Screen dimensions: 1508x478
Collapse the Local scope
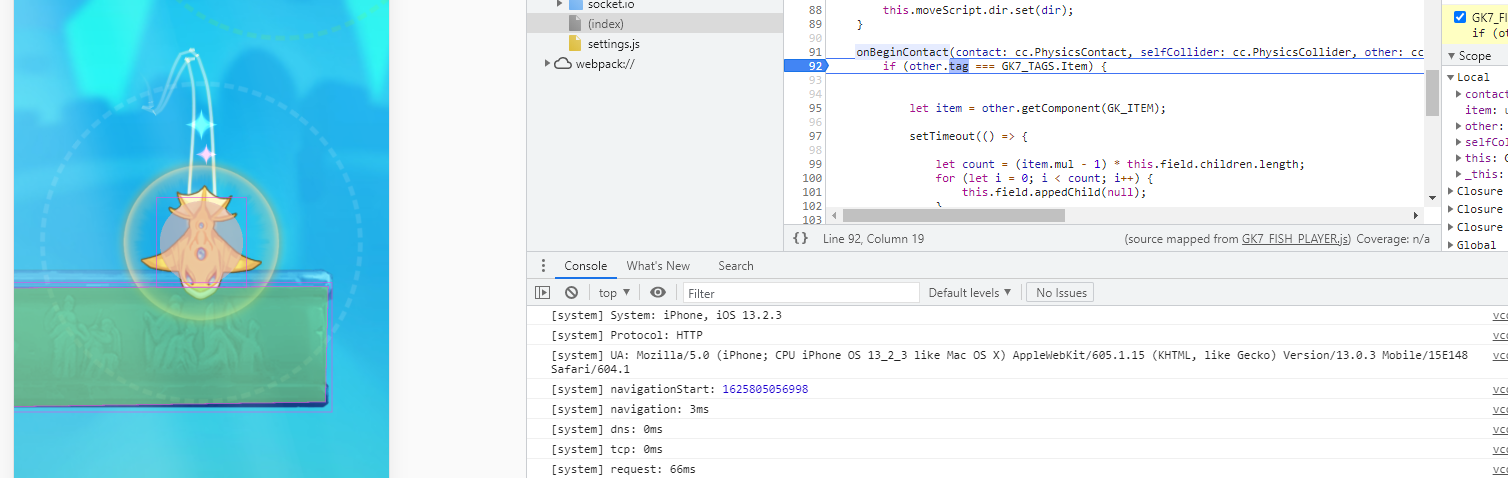1451,77
